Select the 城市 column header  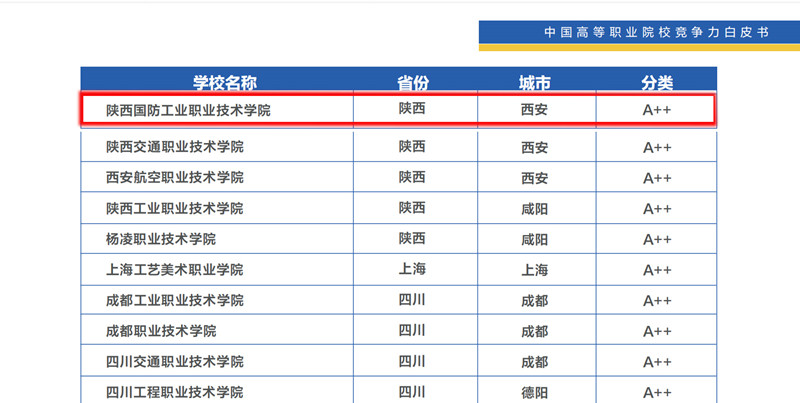535,82
